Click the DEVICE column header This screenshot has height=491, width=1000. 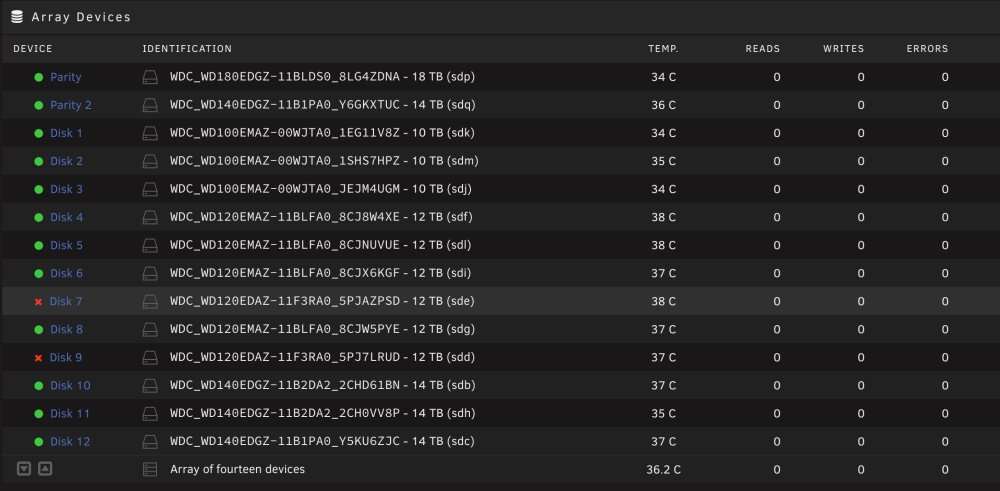click(x=33, y=48)
